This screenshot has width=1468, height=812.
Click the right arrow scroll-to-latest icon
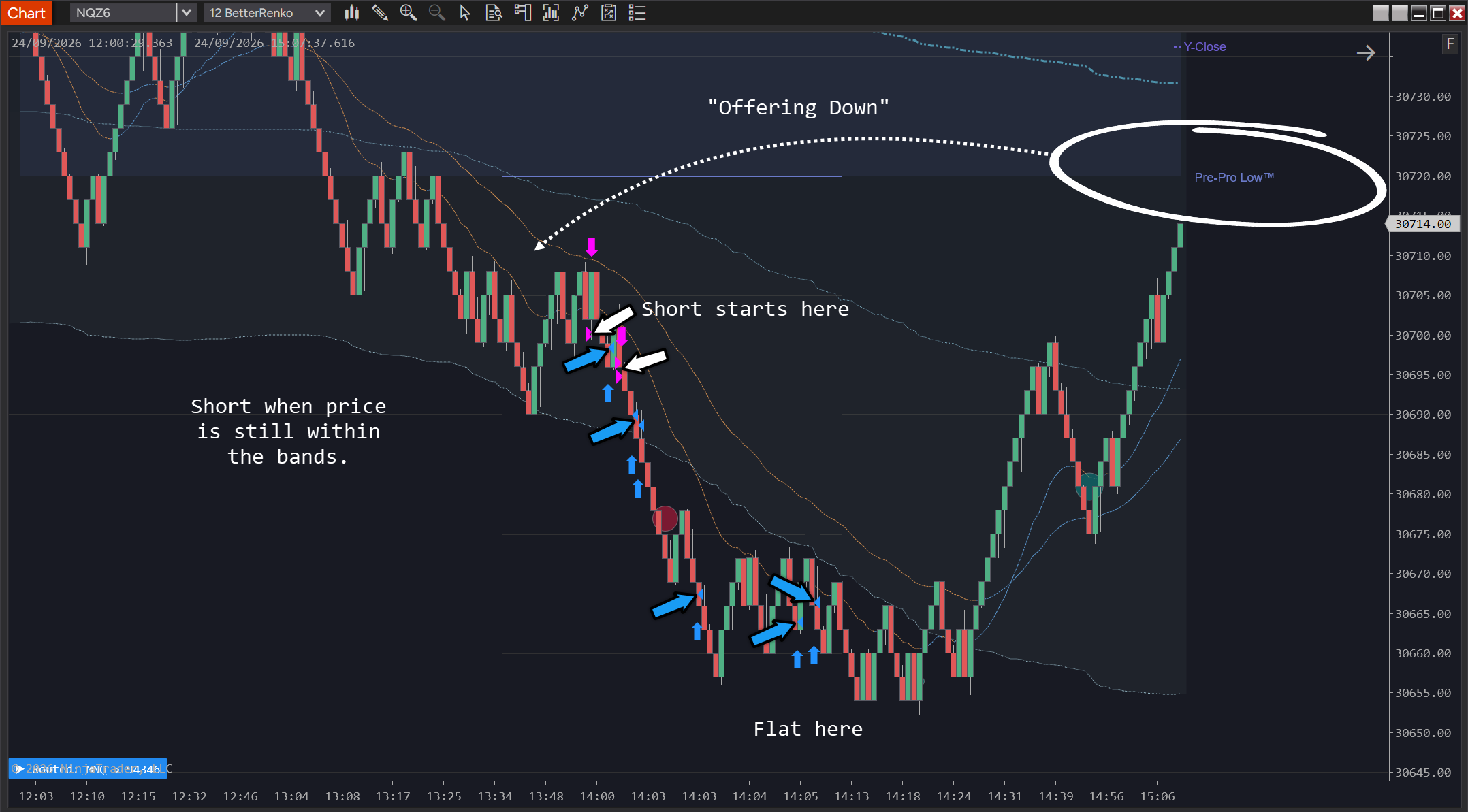pyautogui.click(x=1366, y=53)
